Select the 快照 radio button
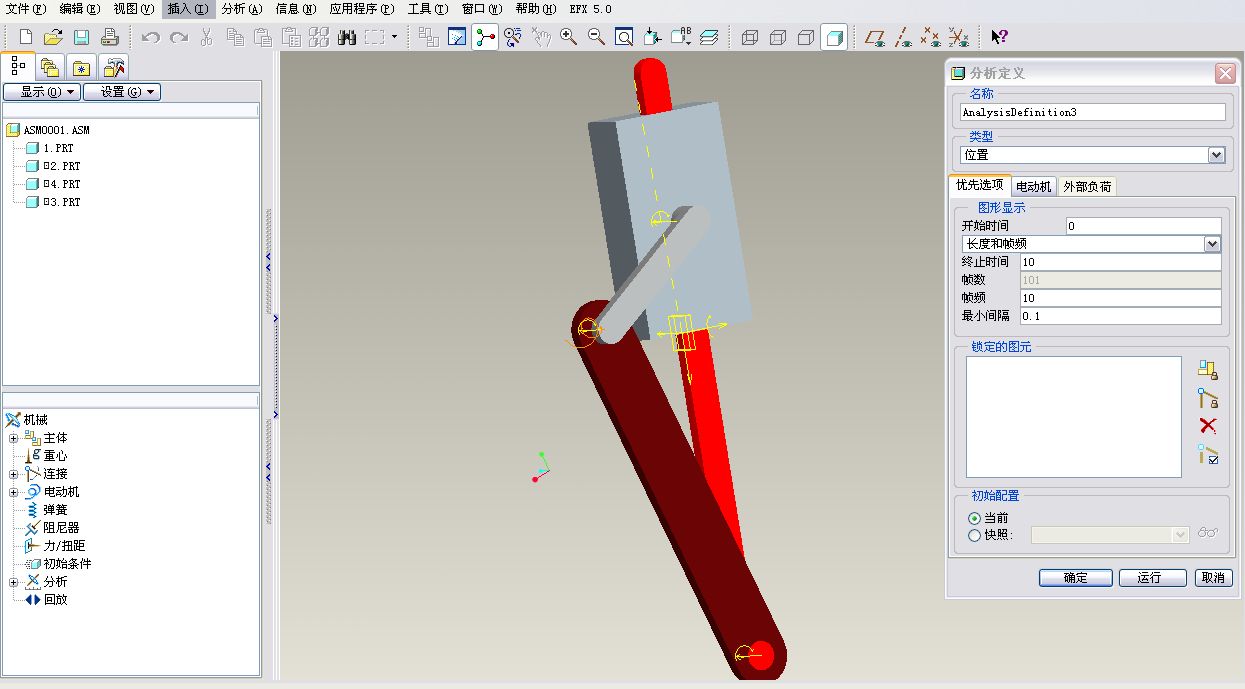 [974, 535]
